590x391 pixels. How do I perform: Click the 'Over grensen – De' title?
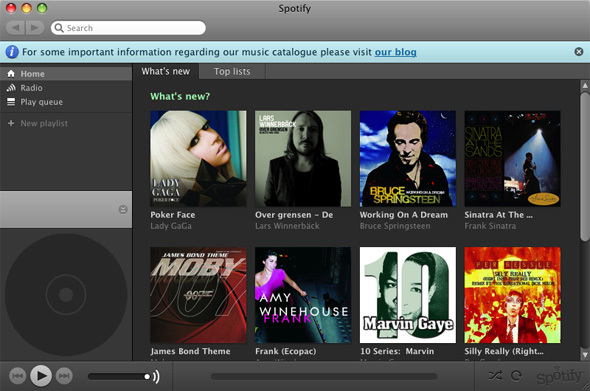pyautogui.click(x=294, y=215)
